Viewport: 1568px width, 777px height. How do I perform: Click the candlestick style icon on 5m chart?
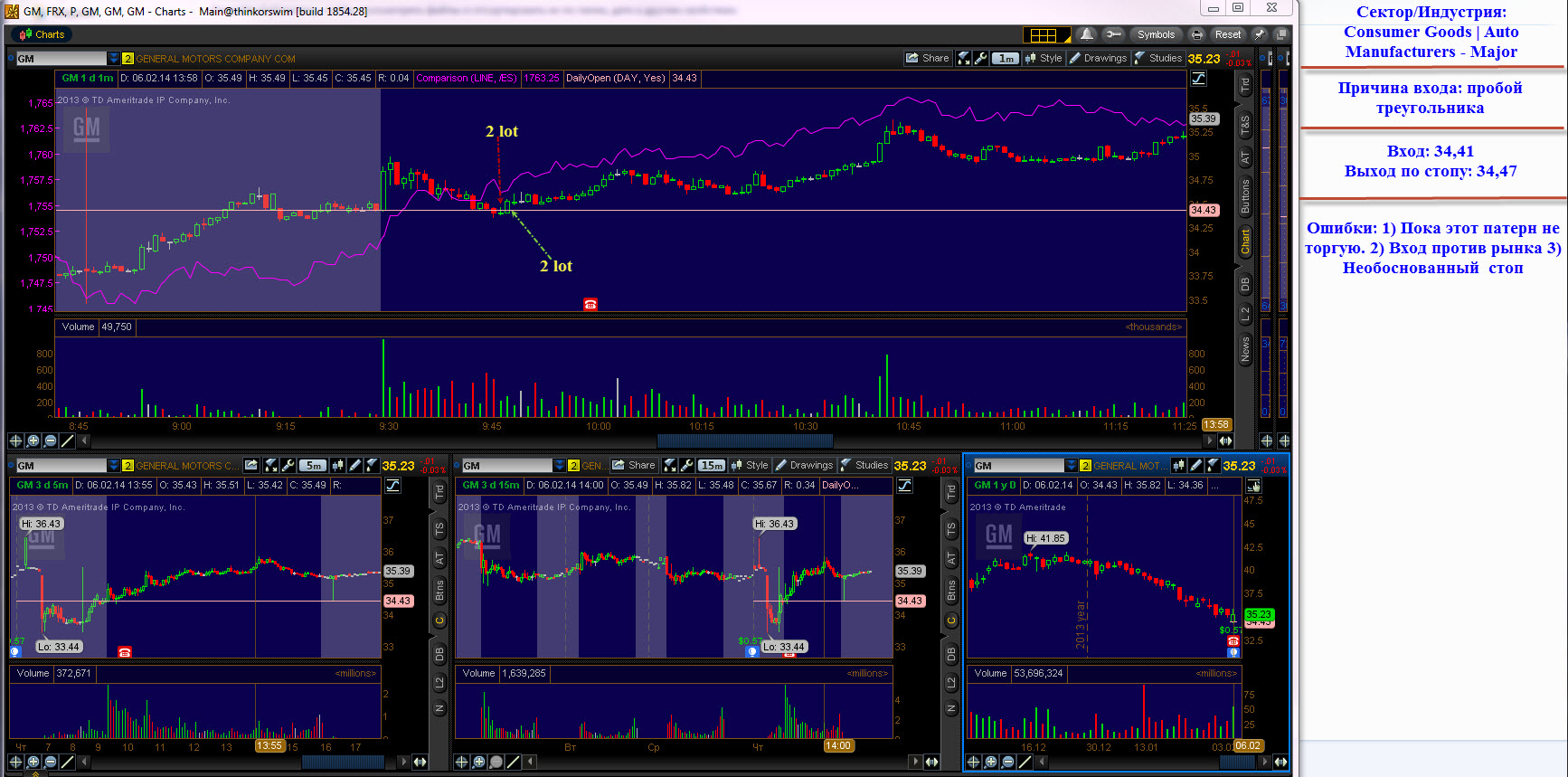click(338, 465)
